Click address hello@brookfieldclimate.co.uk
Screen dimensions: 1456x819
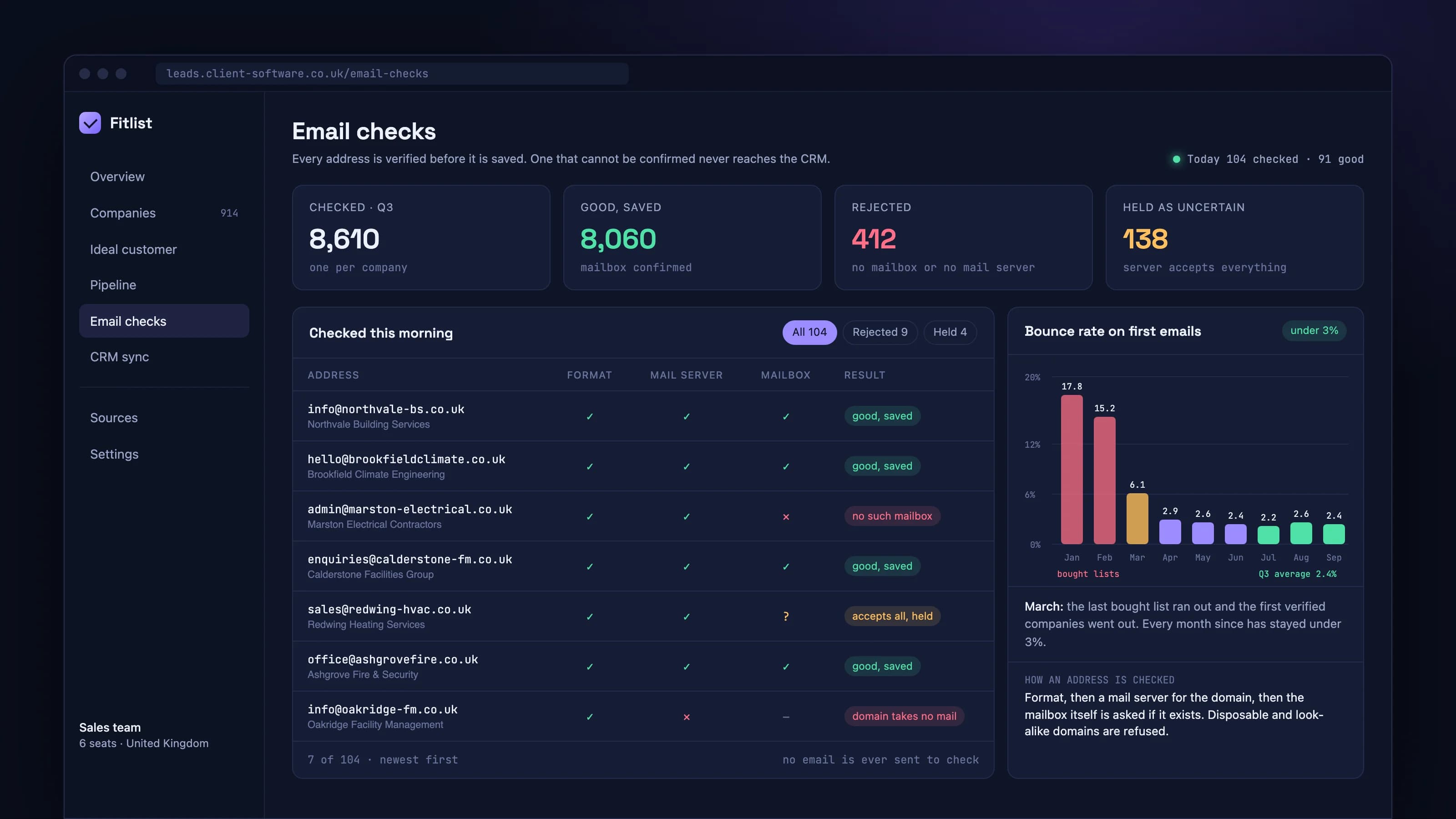click(x=406, y=460)
